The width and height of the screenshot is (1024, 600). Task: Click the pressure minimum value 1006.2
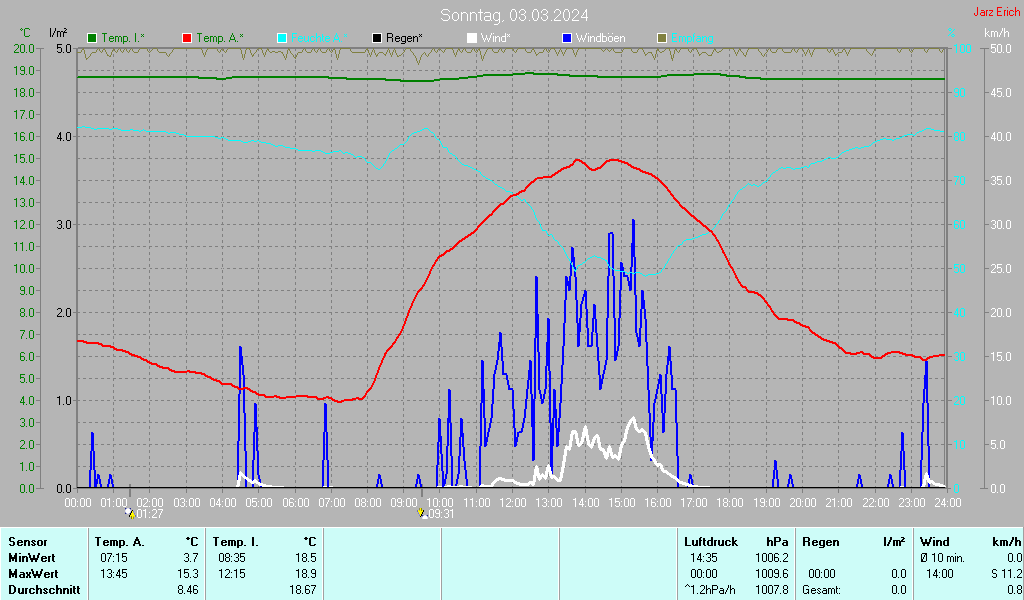772,558
